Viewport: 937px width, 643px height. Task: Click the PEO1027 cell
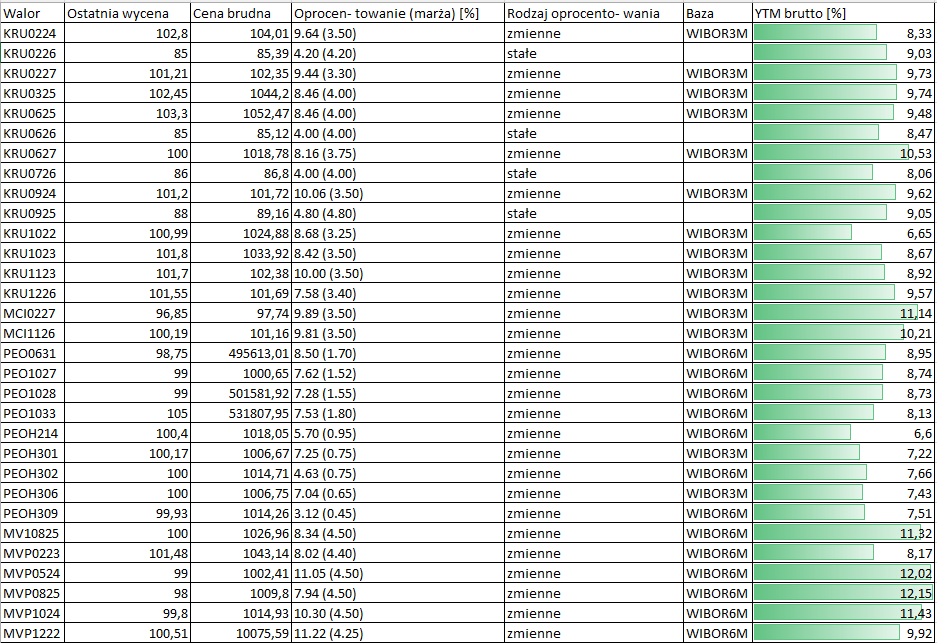tap(32, 373)
